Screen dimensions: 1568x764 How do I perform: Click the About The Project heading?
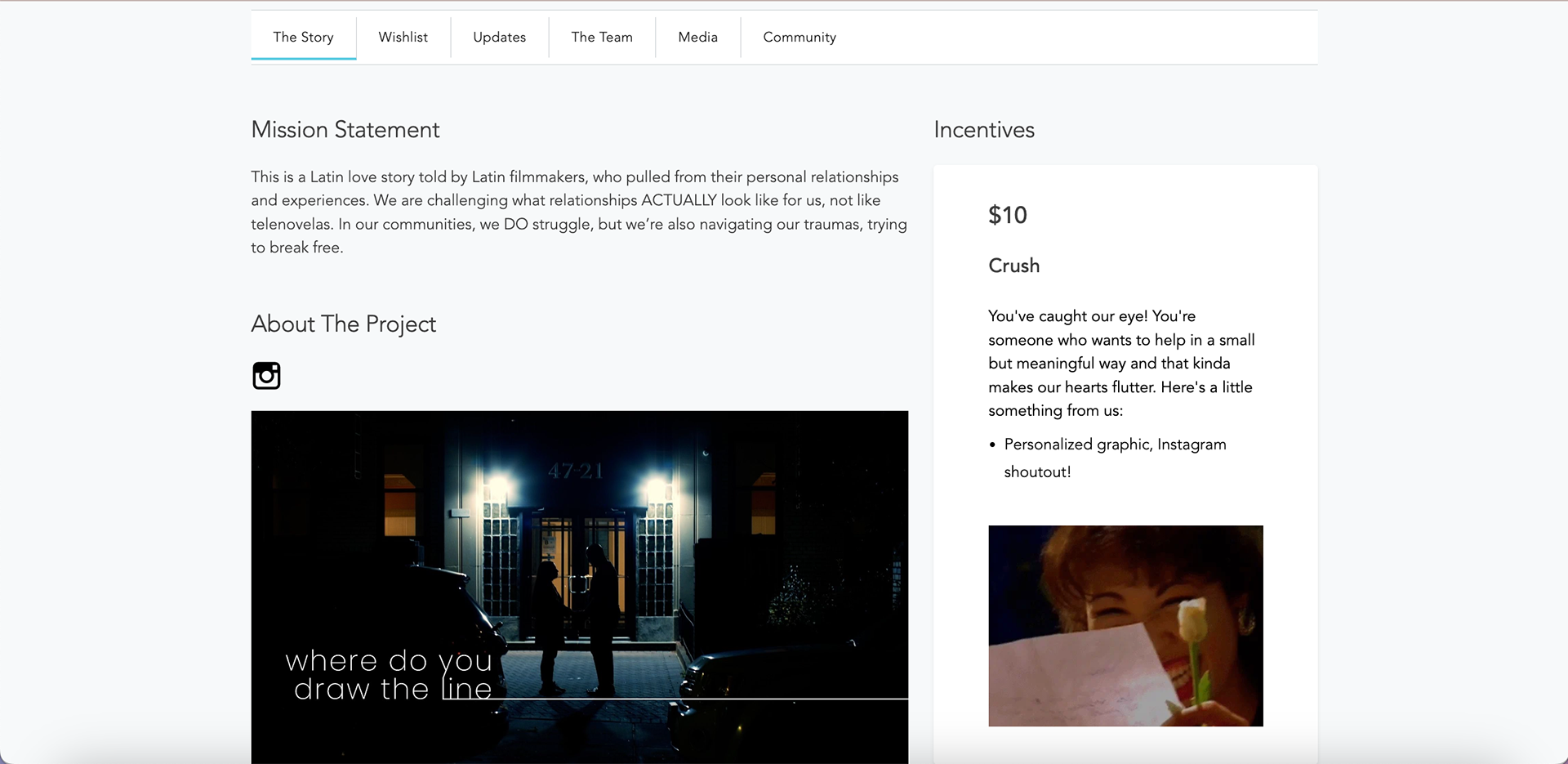click(344, 324)
